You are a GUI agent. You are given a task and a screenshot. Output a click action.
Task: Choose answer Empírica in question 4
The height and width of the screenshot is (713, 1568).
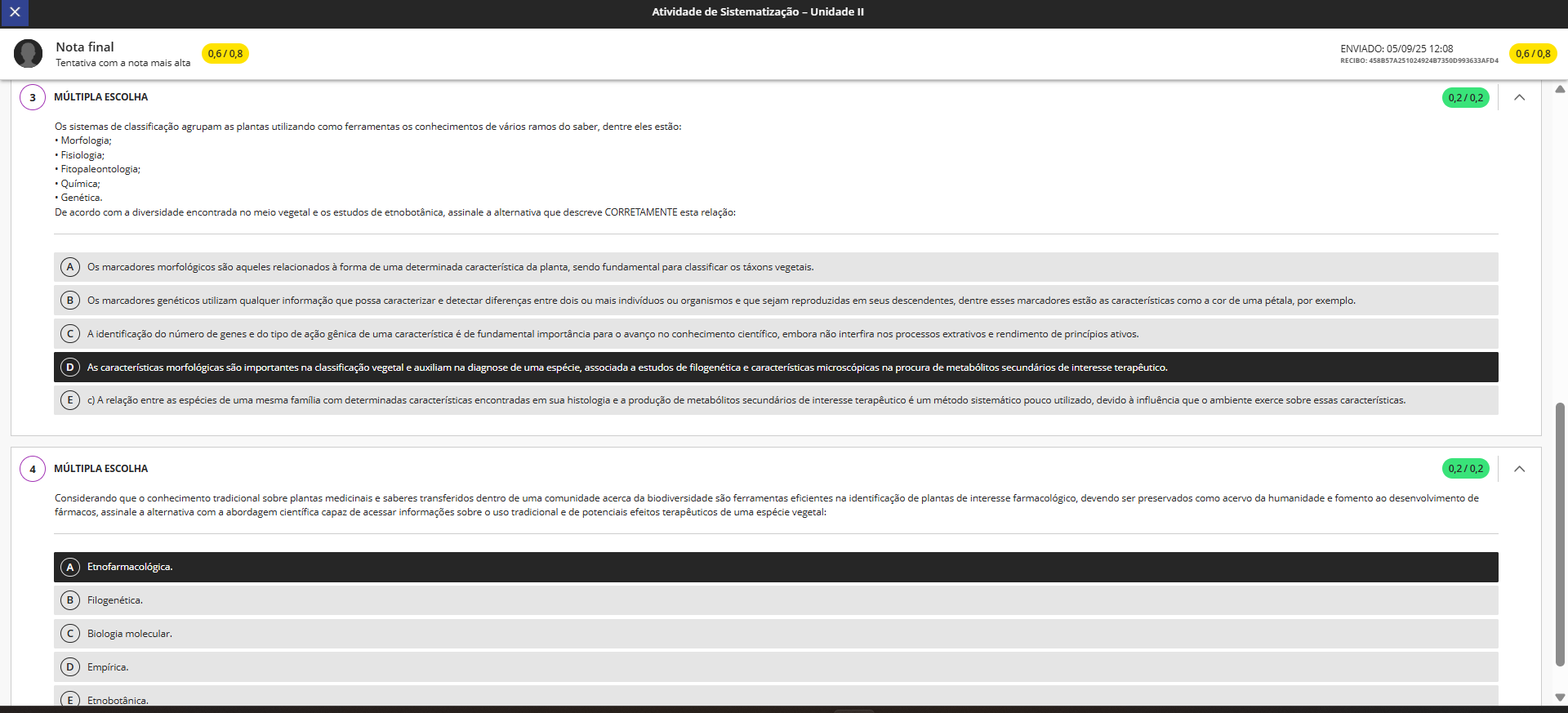pos(776,667)
